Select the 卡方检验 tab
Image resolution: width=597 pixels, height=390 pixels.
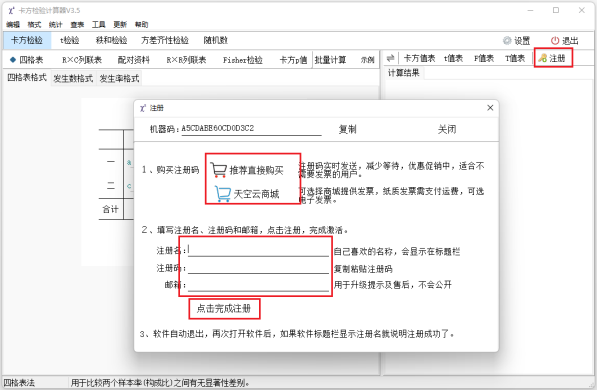(27, 40)
